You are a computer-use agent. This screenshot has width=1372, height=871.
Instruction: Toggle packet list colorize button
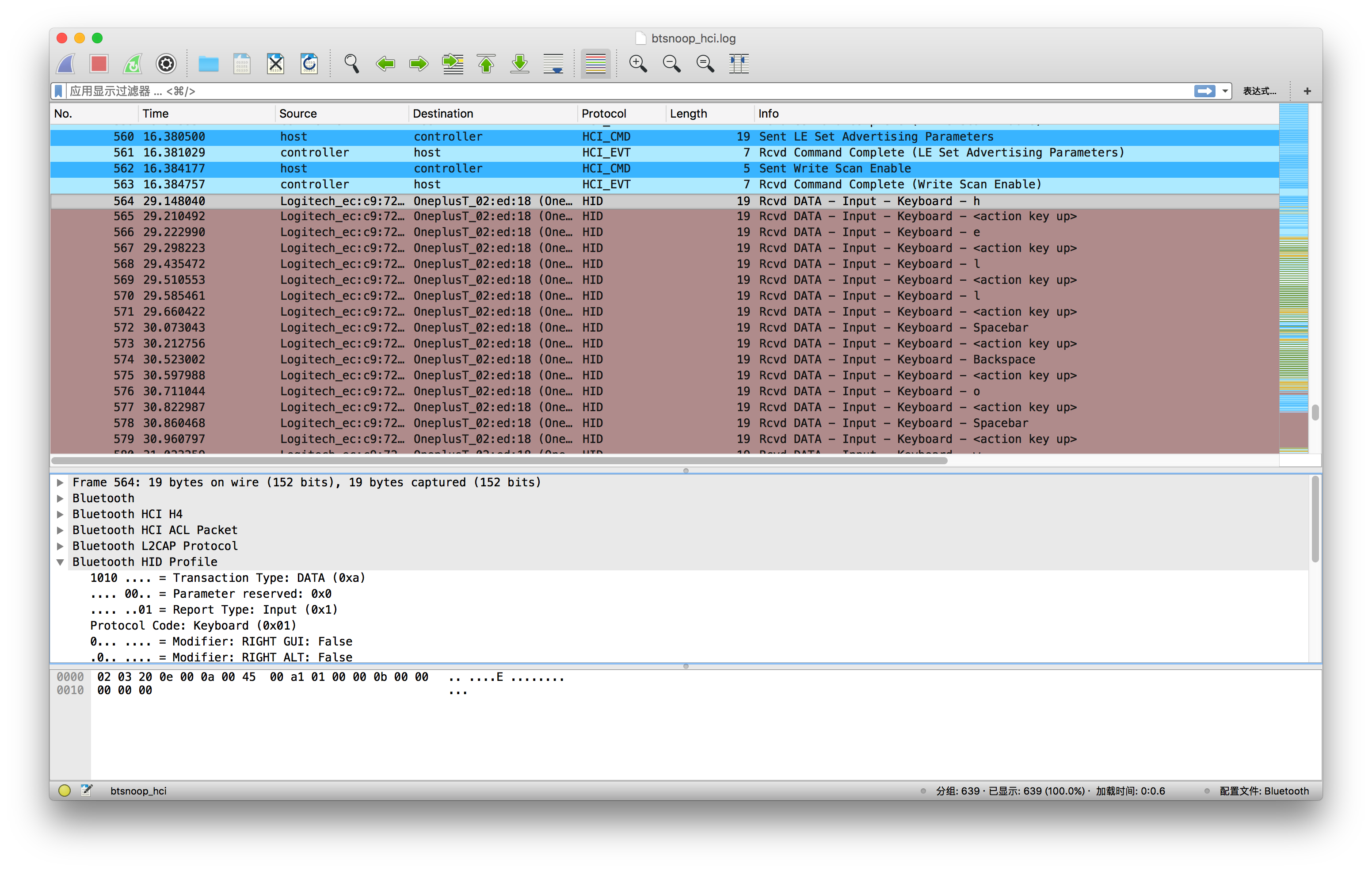pos(595,64)
